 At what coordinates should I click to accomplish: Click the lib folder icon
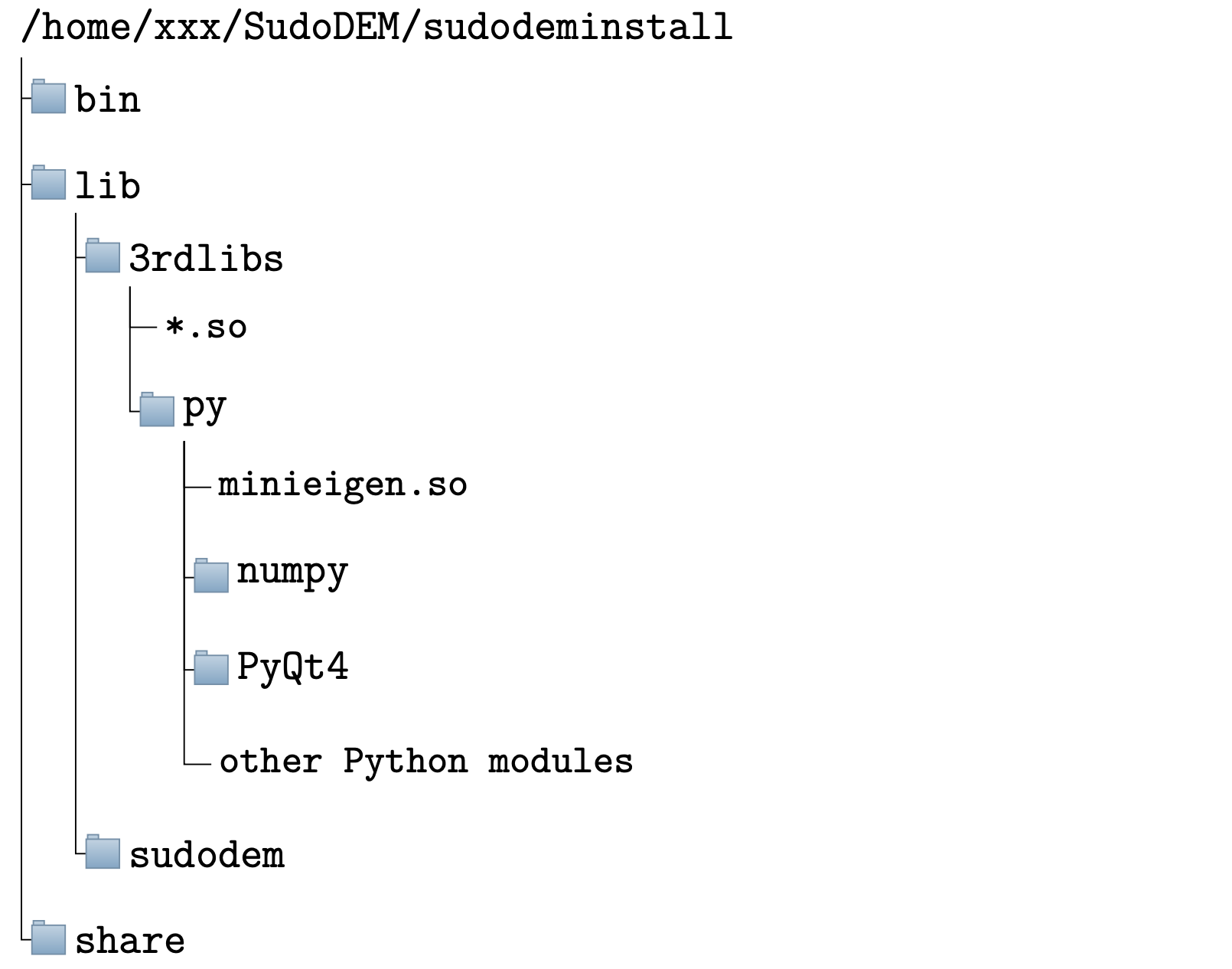pos(48,183)
